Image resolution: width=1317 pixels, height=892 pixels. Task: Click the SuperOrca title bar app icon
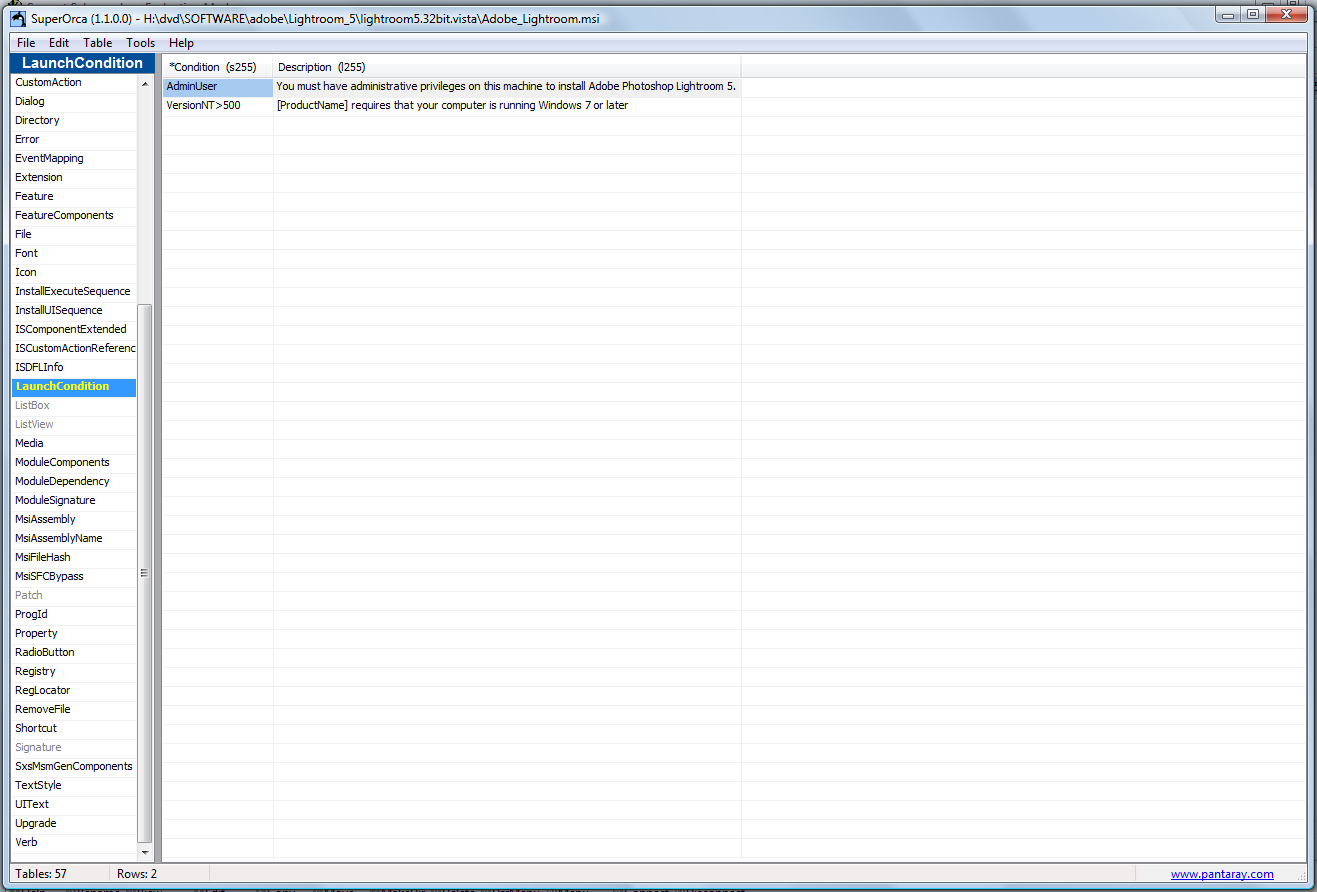[18, 19]
